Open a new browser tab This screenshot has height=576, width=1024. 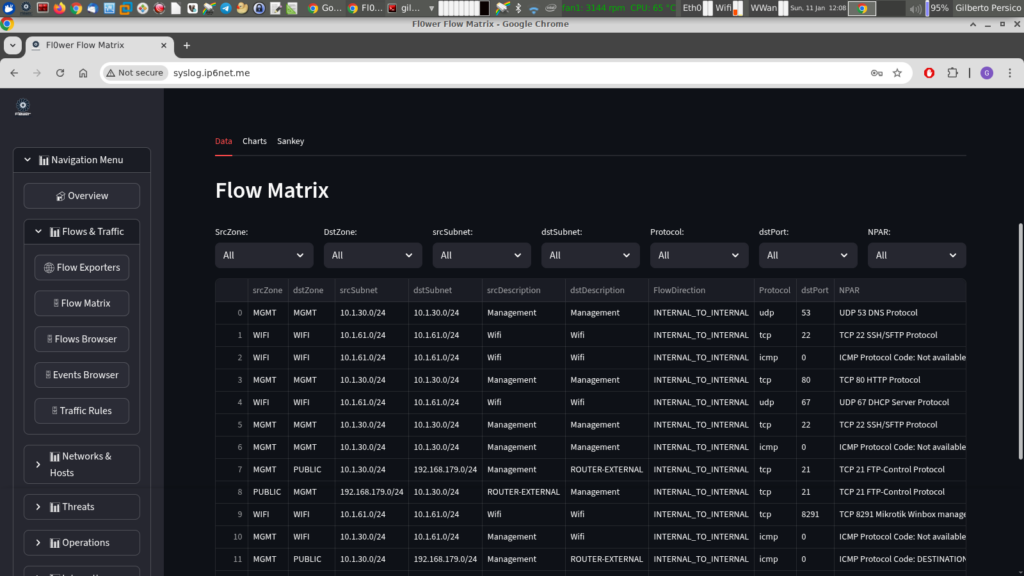click(x=186, y=45)
